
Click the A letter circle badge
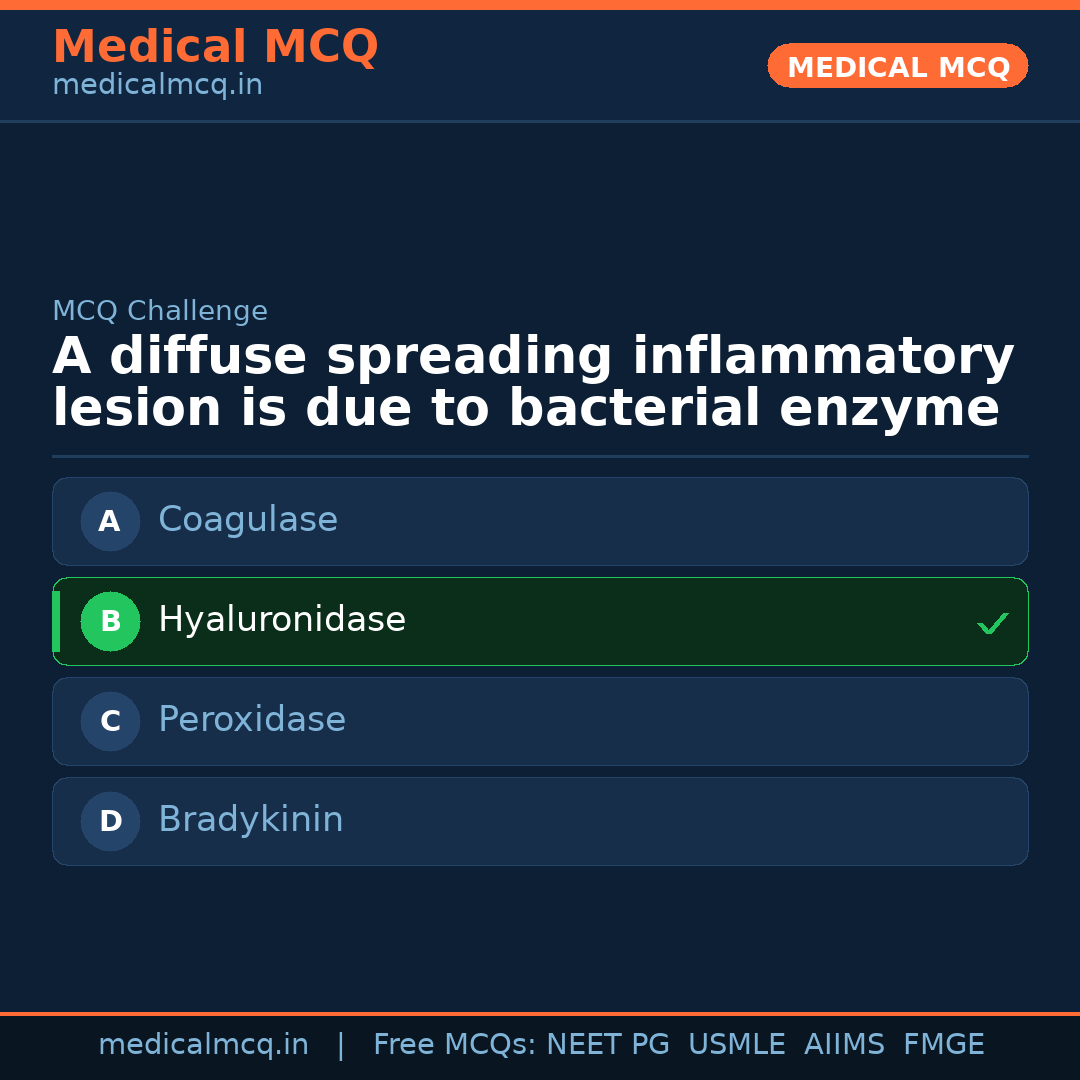(x=110, y=521)
